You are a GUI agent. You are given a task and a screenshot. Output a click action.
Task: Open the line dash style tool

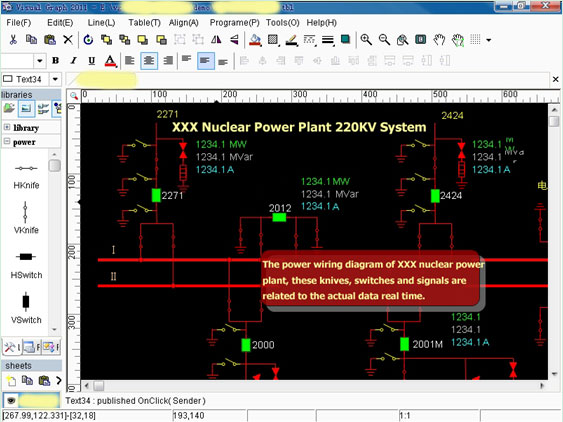click(310, 40)
